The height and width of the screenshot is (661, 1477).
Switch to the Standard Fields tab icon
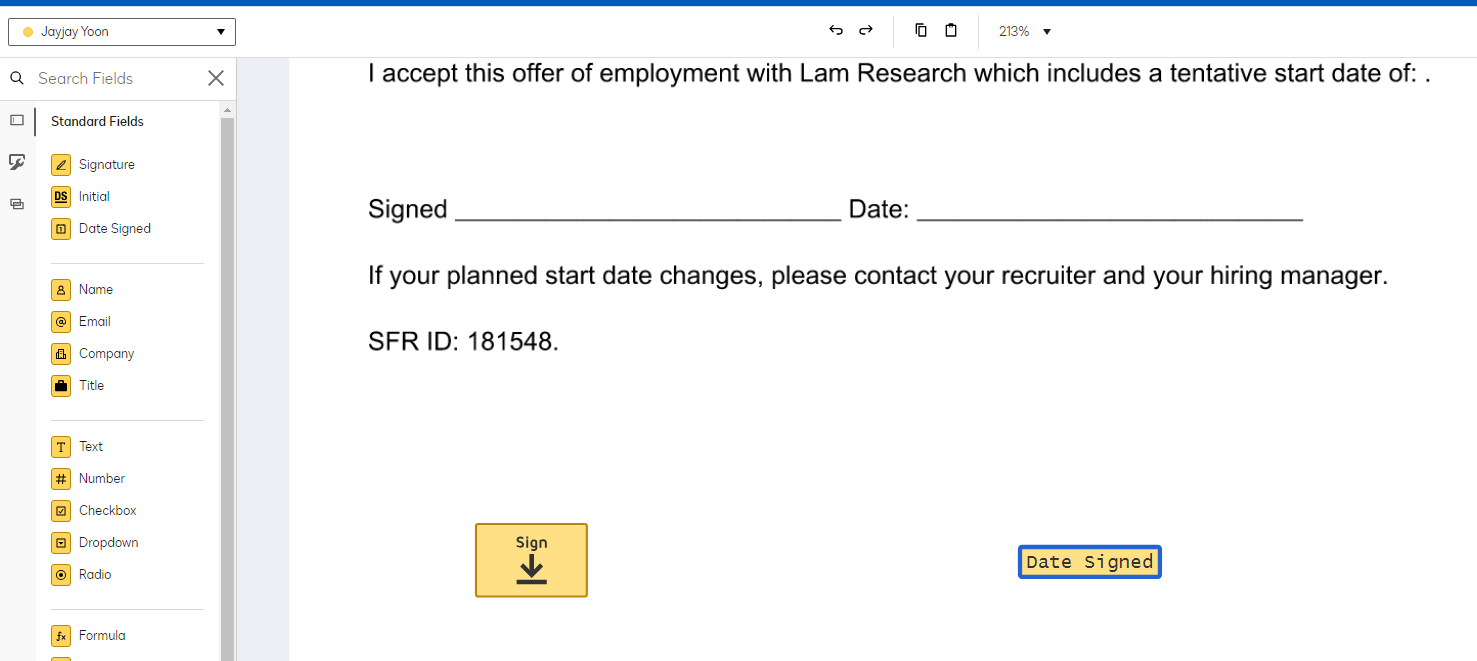17,120
